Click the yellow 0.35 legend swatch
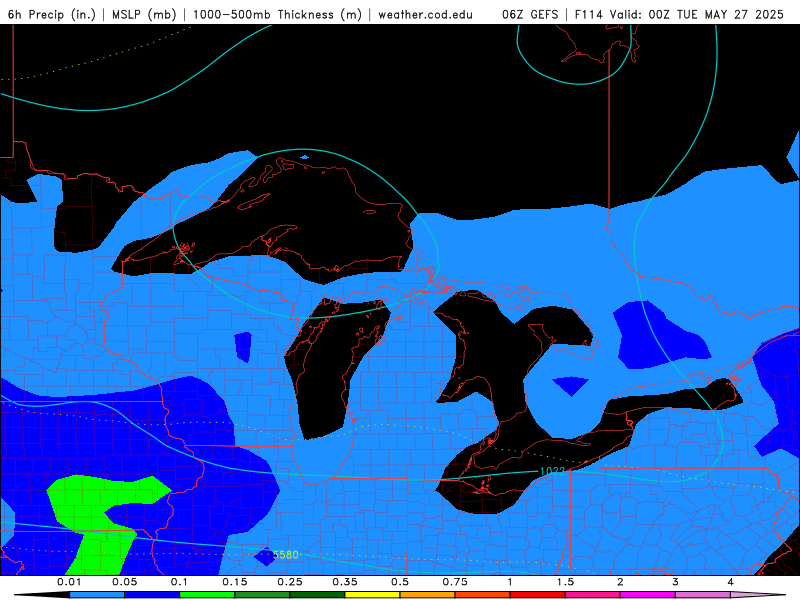The height and width of the screenshot is (600, 800). point(372,595)
